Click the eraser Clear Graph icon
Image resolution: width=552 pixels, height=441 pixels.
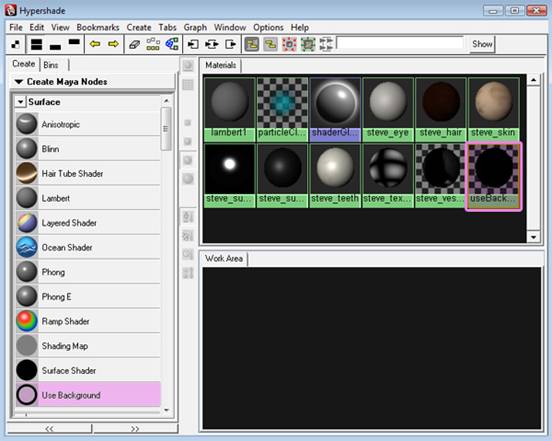click(x=134, y=44)
